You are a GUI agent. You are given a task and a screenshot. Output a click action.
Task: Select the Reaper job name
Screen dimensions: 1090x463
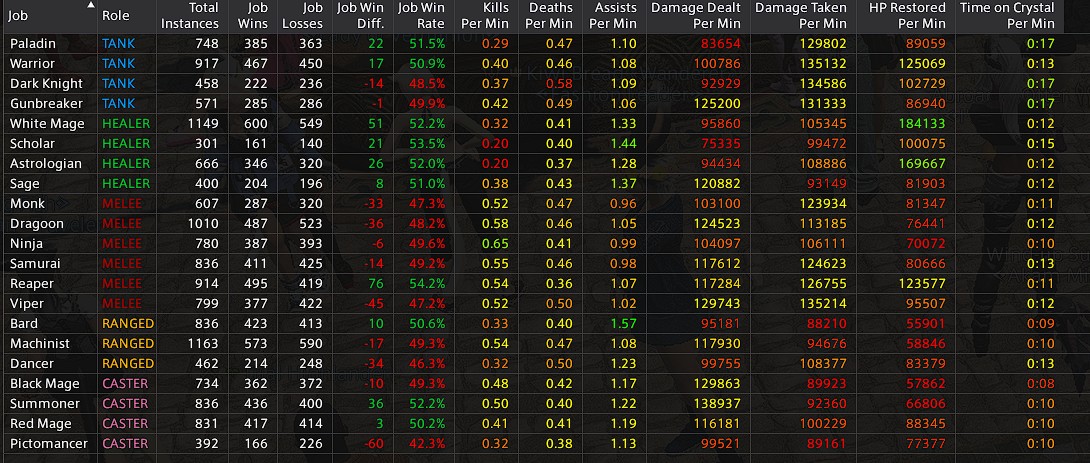[31, 284]
